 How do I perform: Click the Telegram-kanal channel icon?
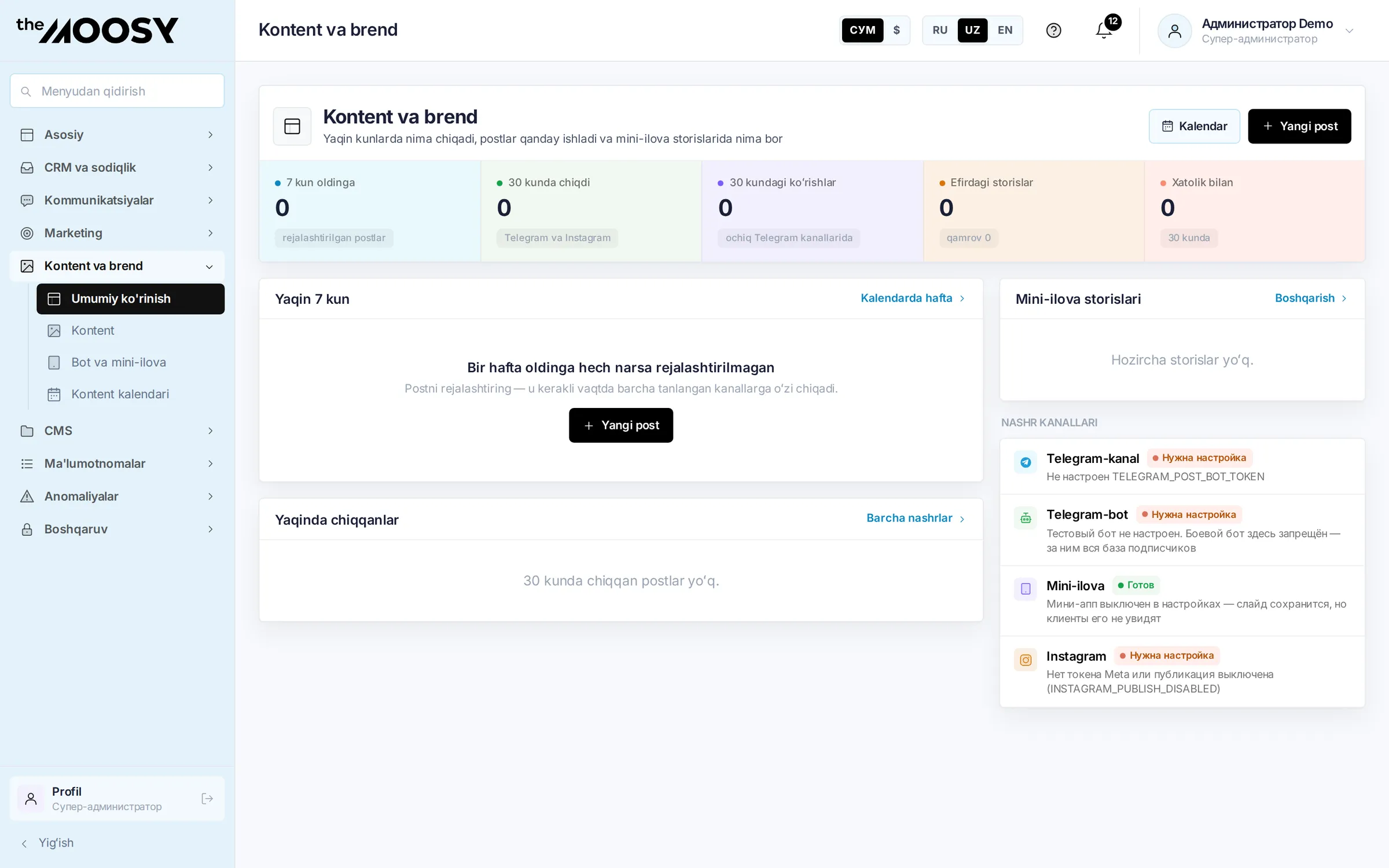point(1026,462)
